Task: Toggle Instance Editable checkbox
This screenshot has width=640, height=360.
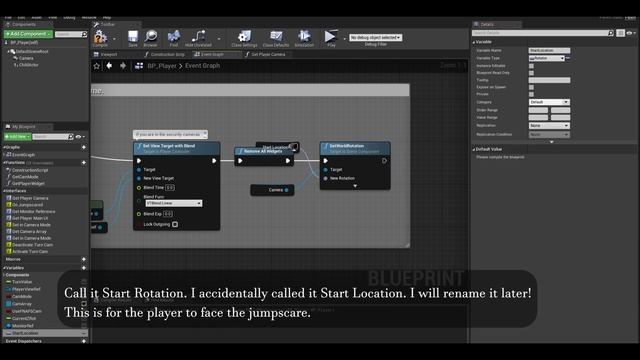Action: [x=531, y=66]
